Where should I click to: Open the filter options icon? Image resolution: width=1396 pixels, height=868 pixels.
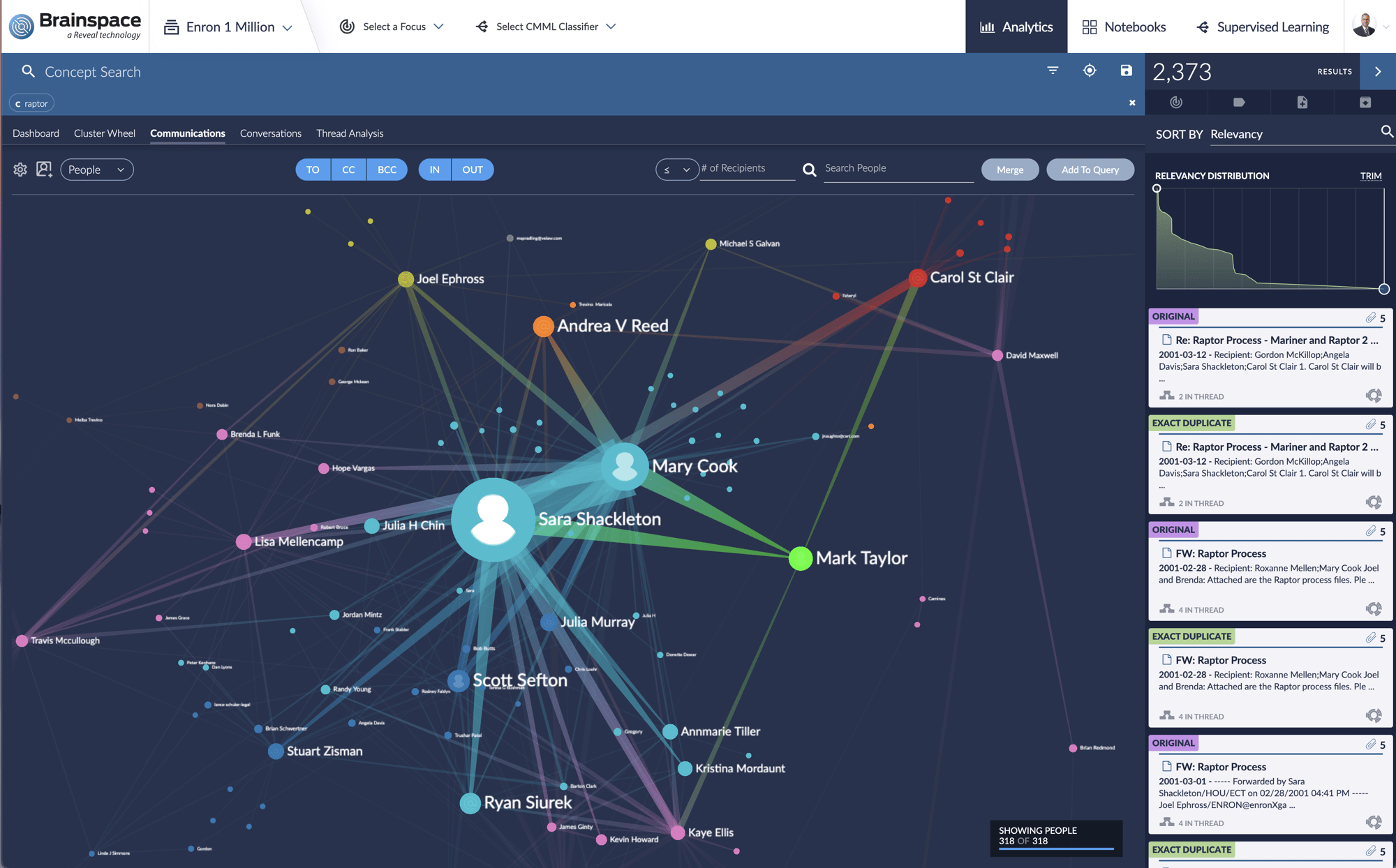point(1053,70)
